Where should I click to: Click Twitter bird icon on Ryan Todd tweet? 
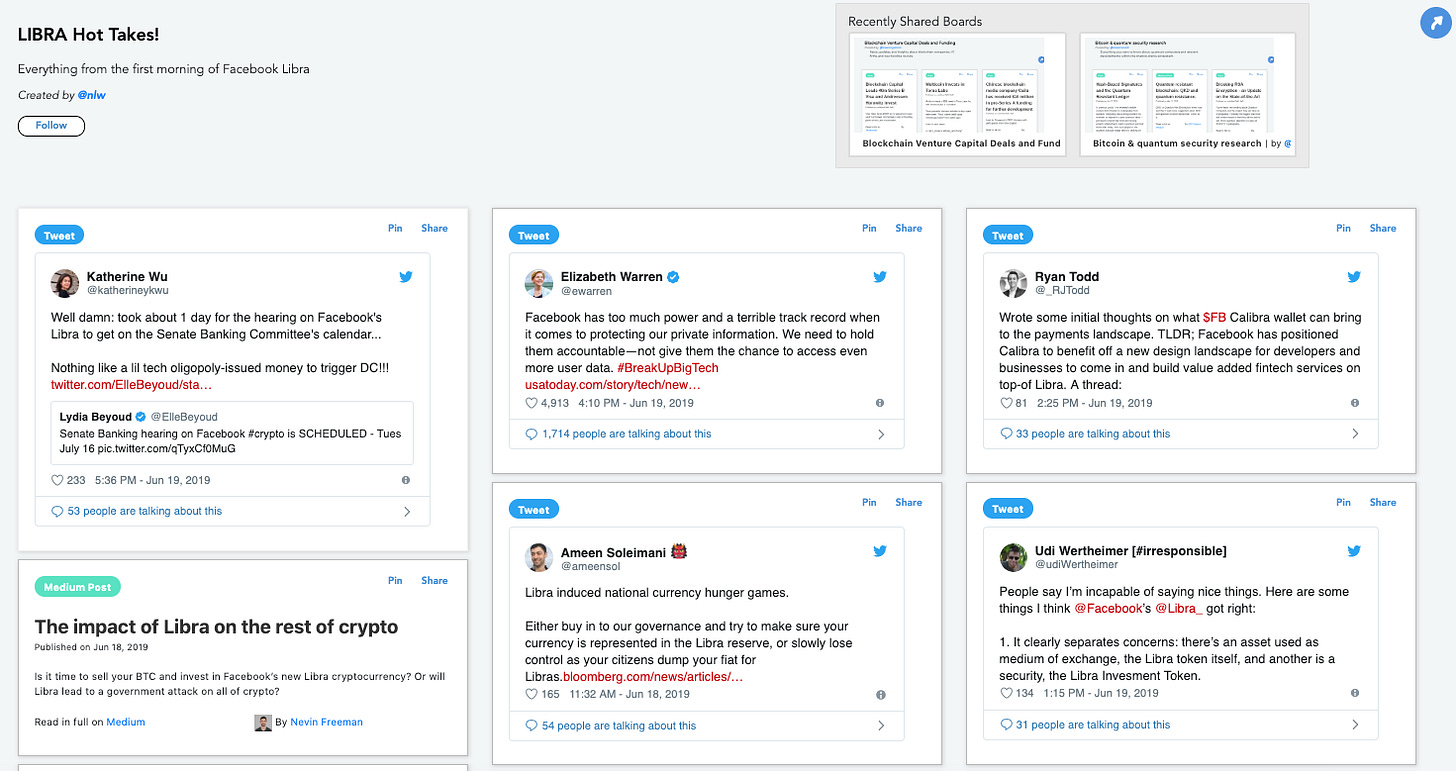(x=1354, y=277)
